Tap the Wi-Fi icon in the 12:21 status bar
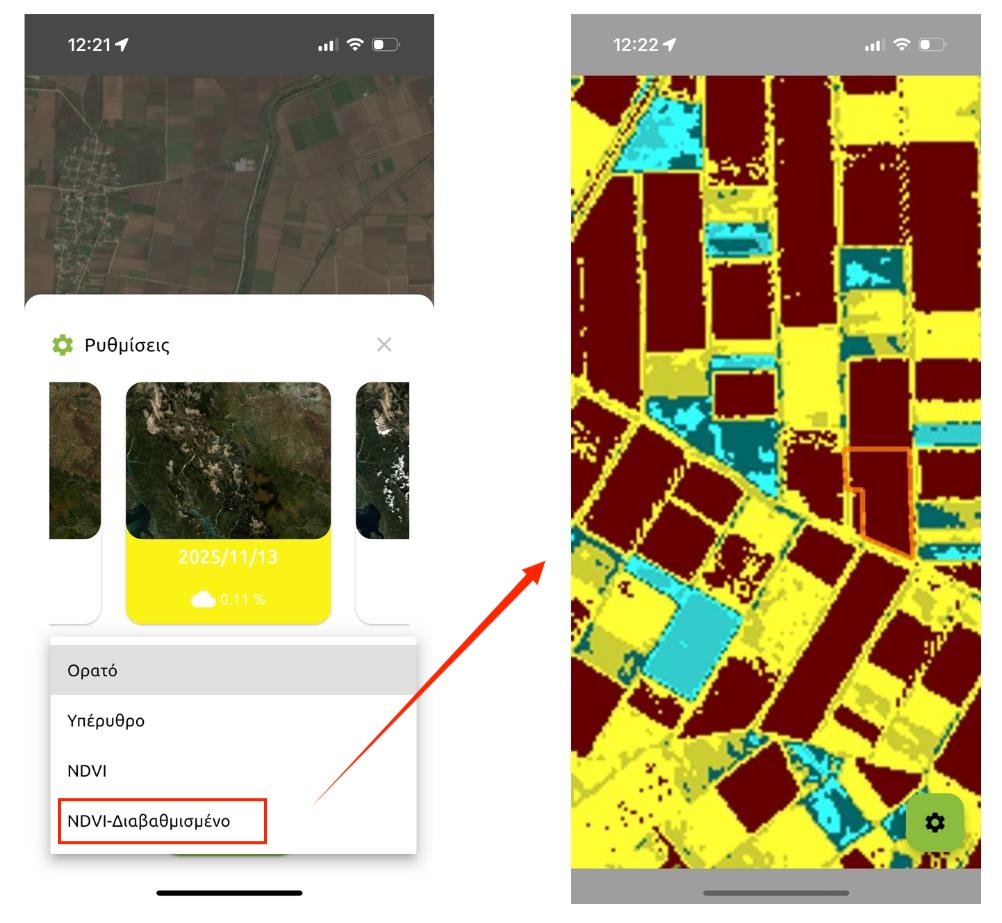This screenshot has height=923, width=1002. coord(354,45)
